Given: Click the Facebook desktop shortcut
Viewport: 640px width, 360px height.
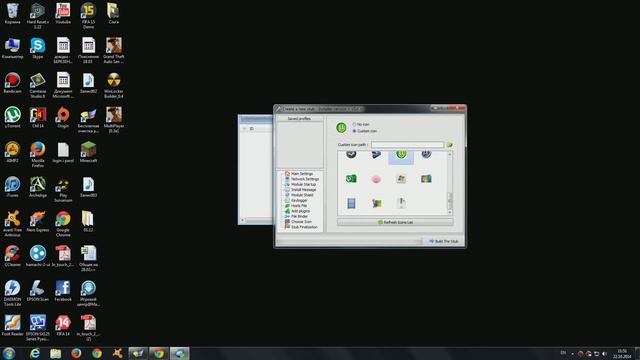Looking at the screenshot, I should pyautogui.click(x=63, y=291).
